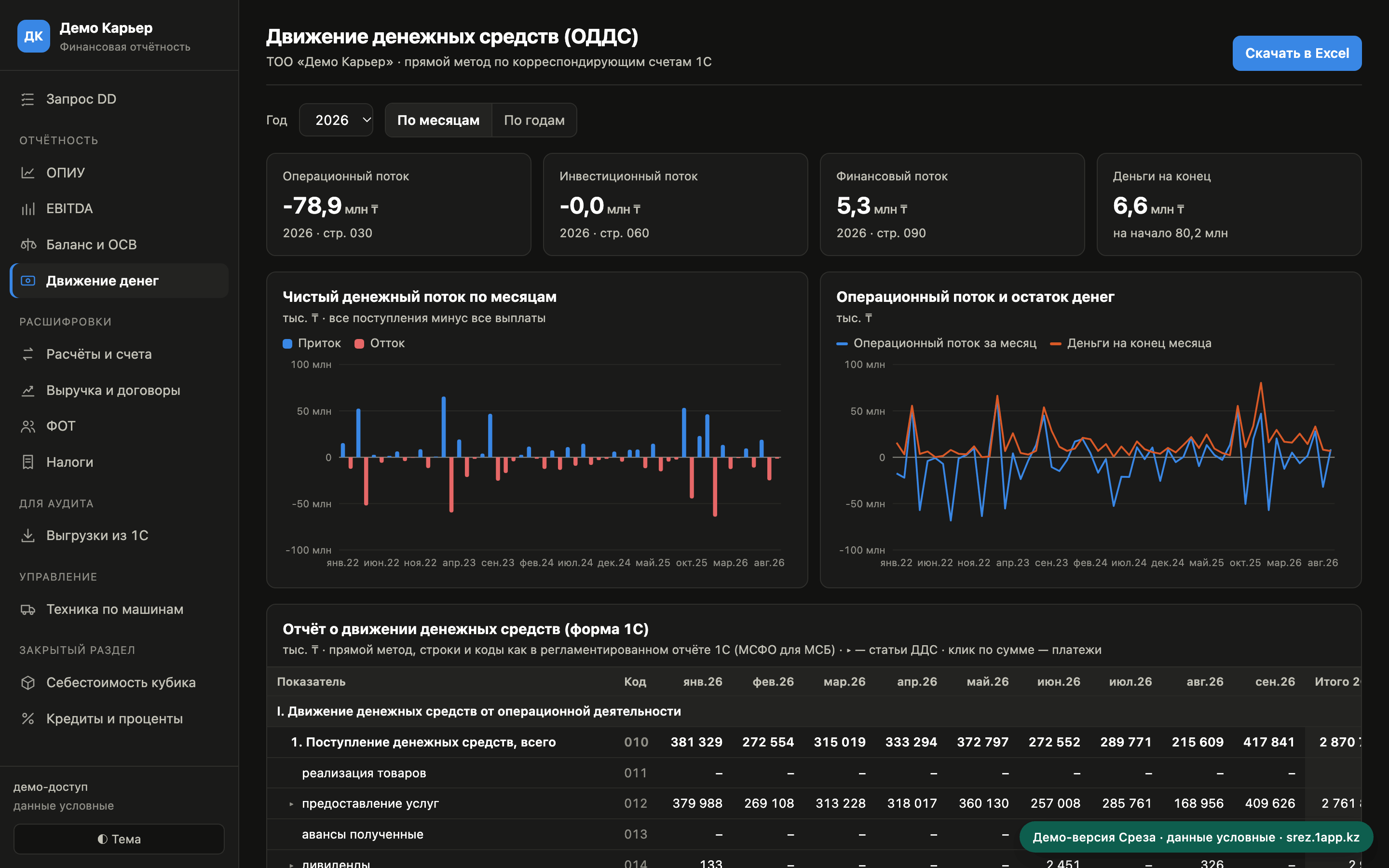
Task: Toggle Деньги на конец месяца legend line
Action: (1130, 343)
